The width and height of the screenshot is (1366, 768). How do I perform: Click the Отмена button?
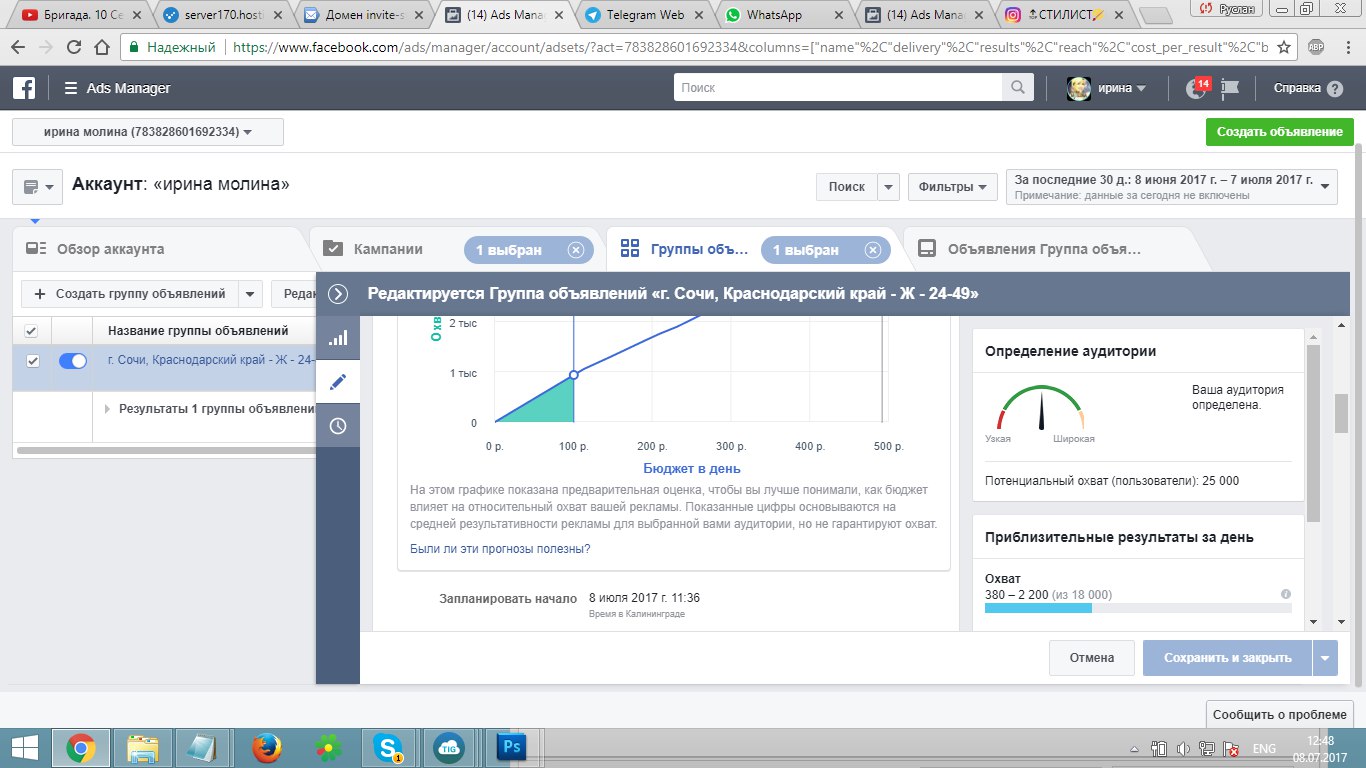(1091, 658)
